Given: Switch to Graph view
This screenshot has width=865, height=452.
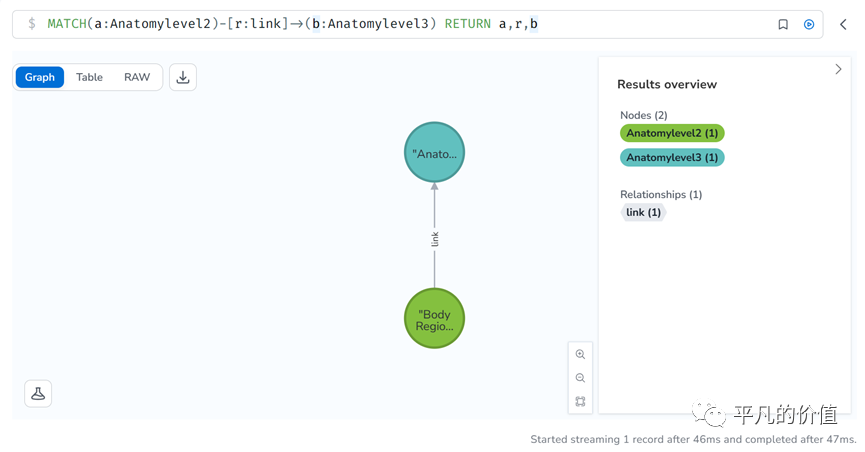Looking at the screenshot, I should click(40, 77).
